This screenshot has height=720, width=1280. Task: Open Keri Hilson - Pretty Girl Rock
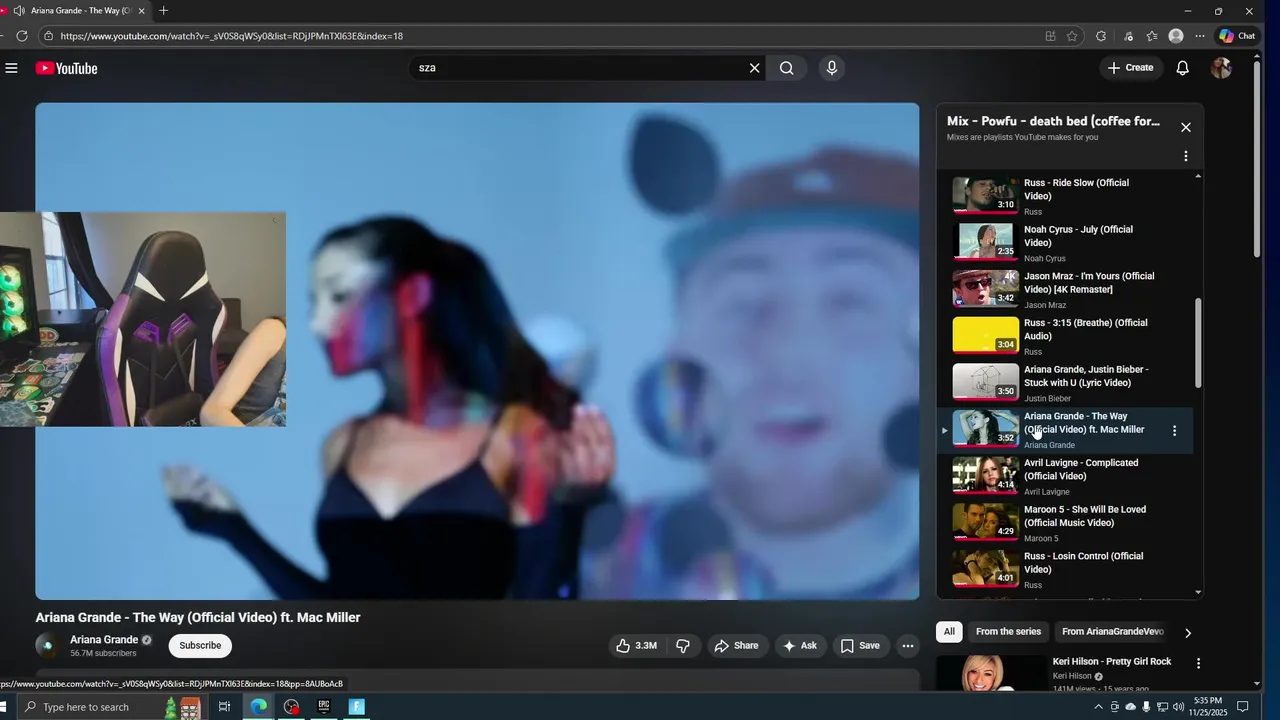coord(1111,662)
